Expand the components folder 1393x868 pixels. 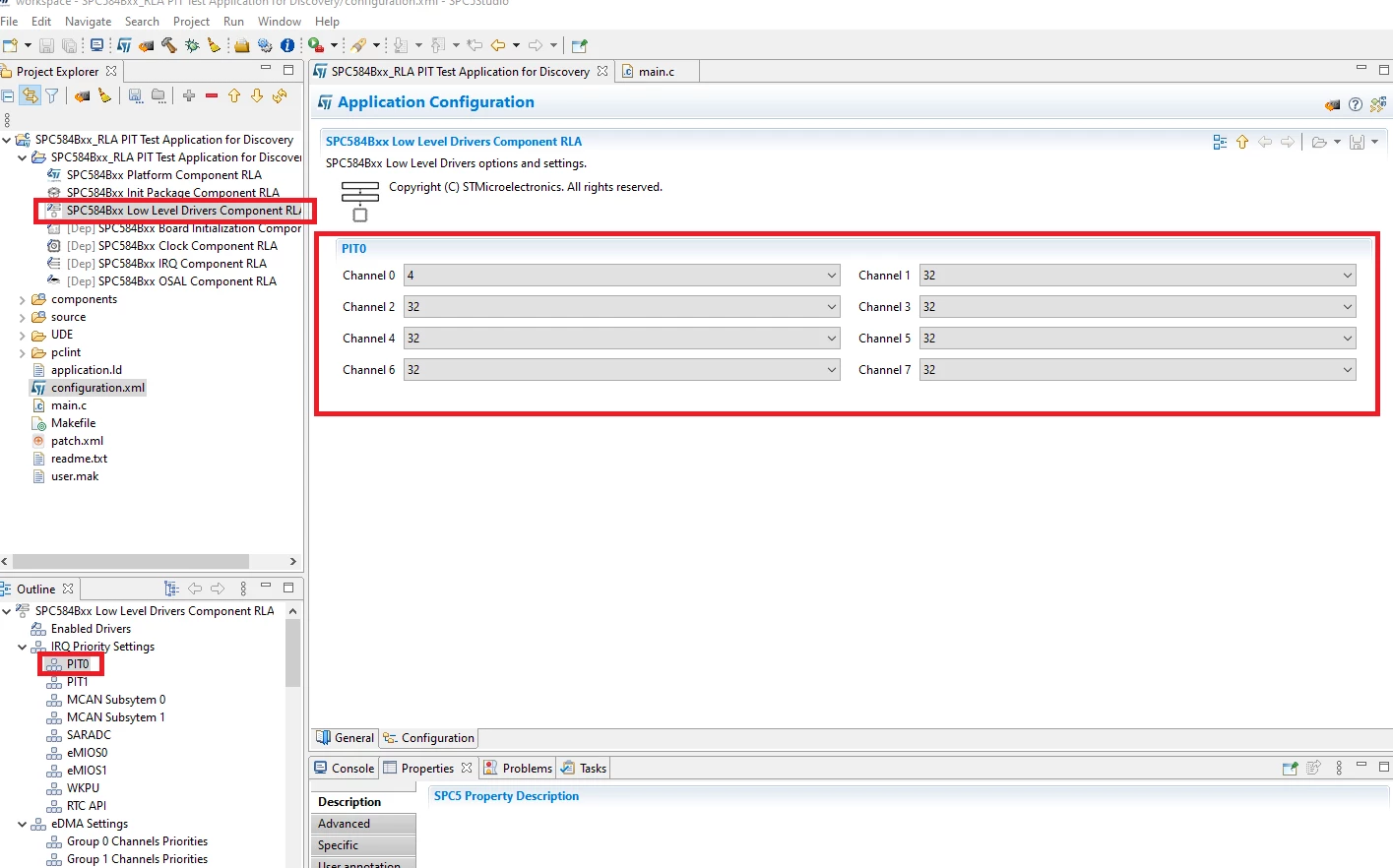tap(23, 300)
